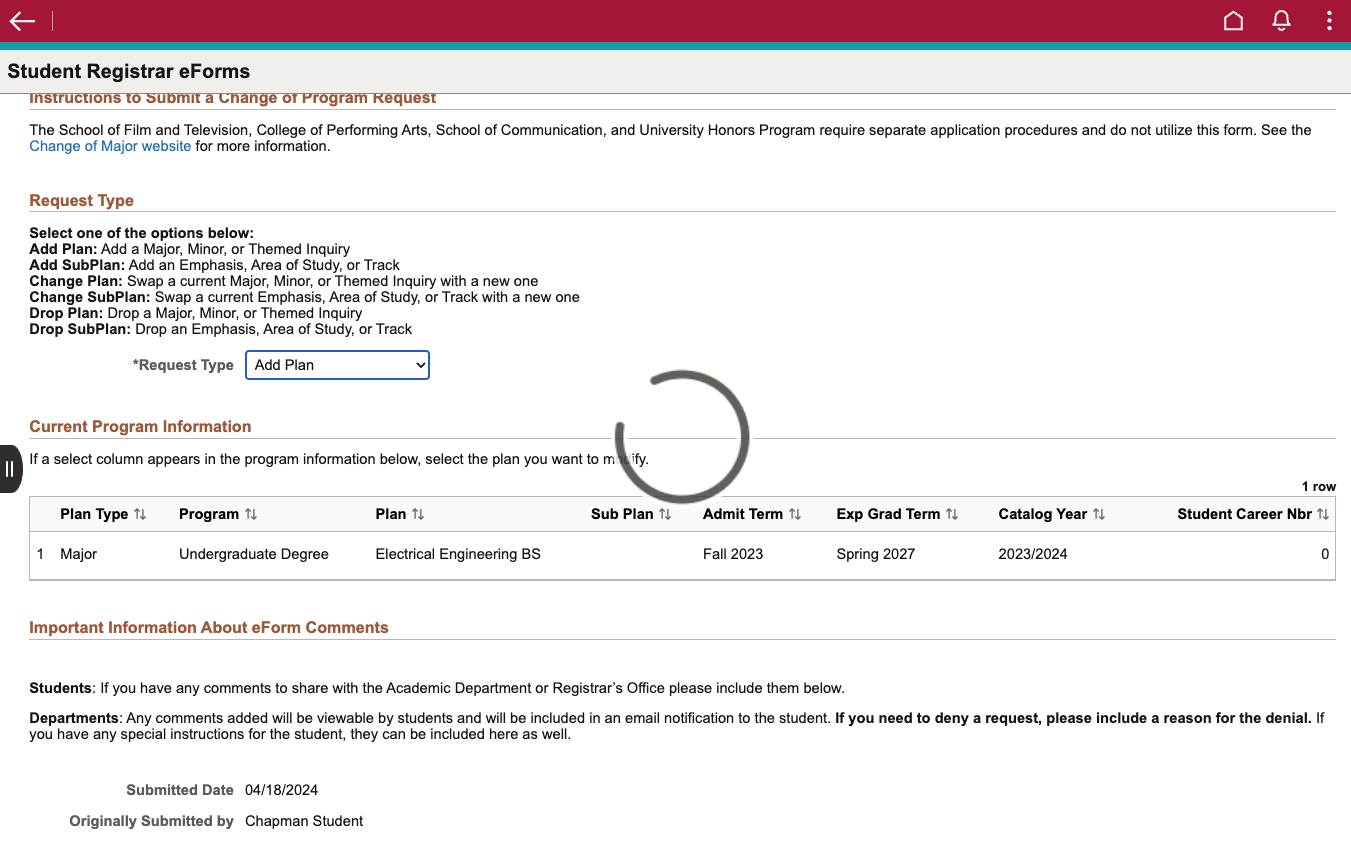Open the Home page icon
The height and width of the screenshot is (846, 1351).
click(1234, 21)
